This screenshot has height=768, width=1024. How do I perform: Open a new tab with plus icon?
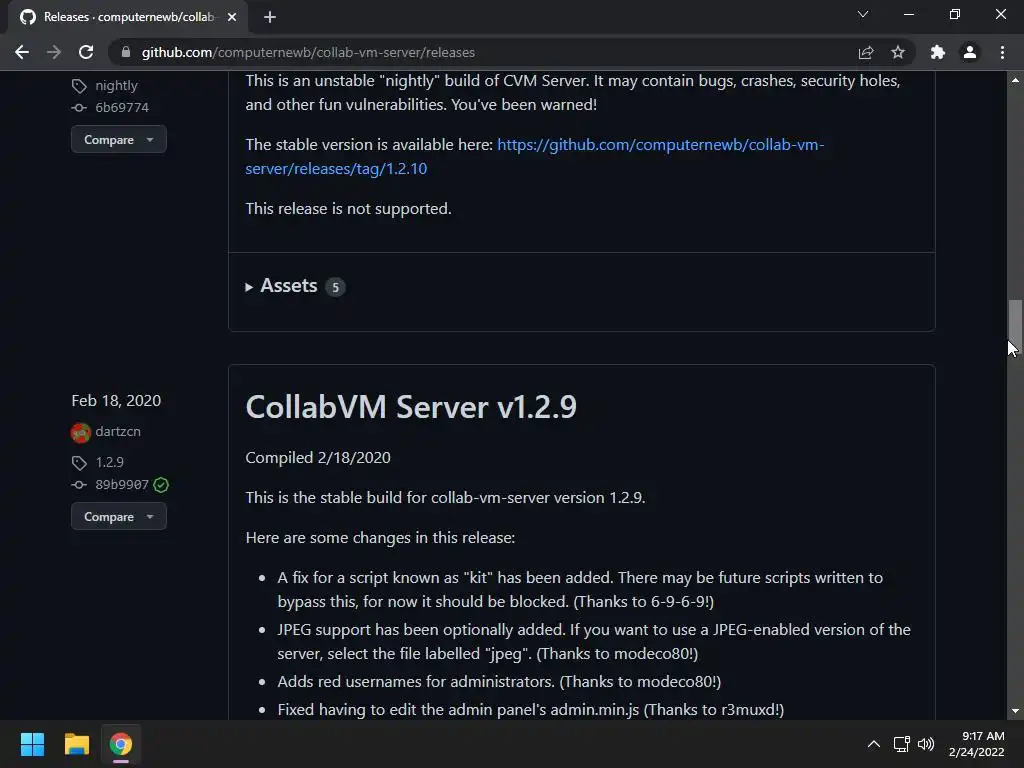(270, 17)
